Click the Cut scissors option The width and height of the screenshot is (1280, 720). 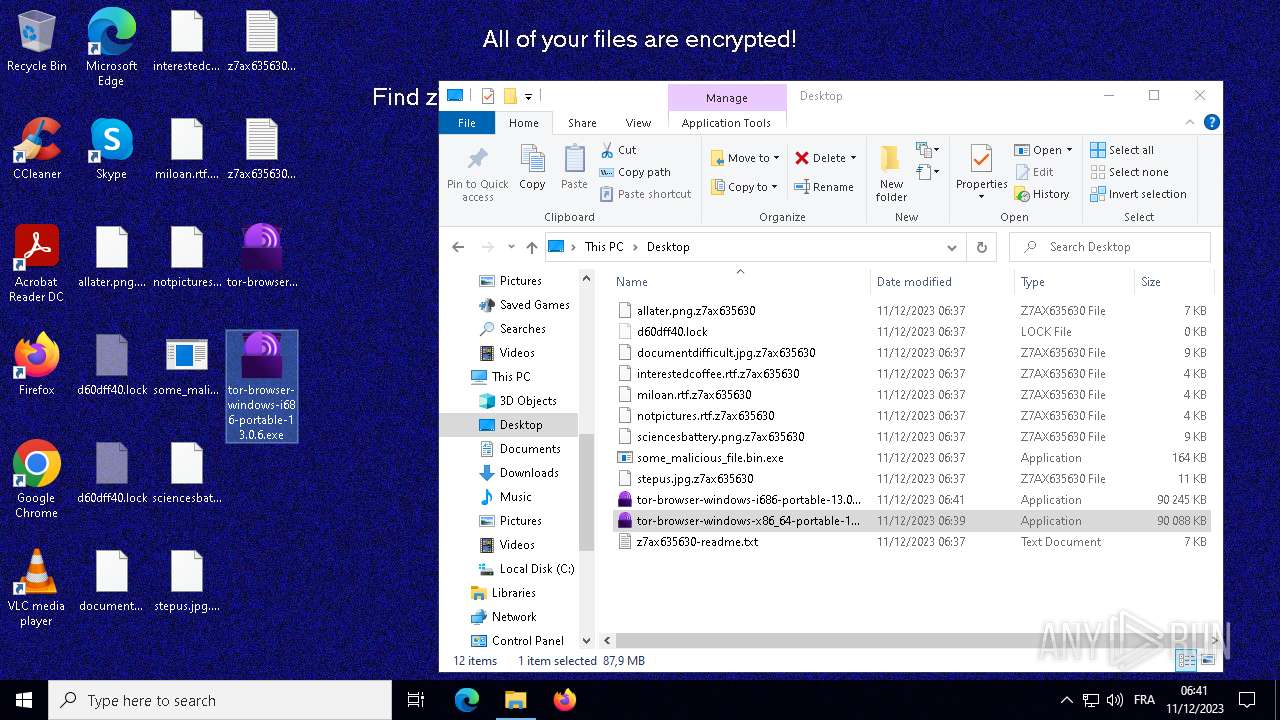(619, 150)
